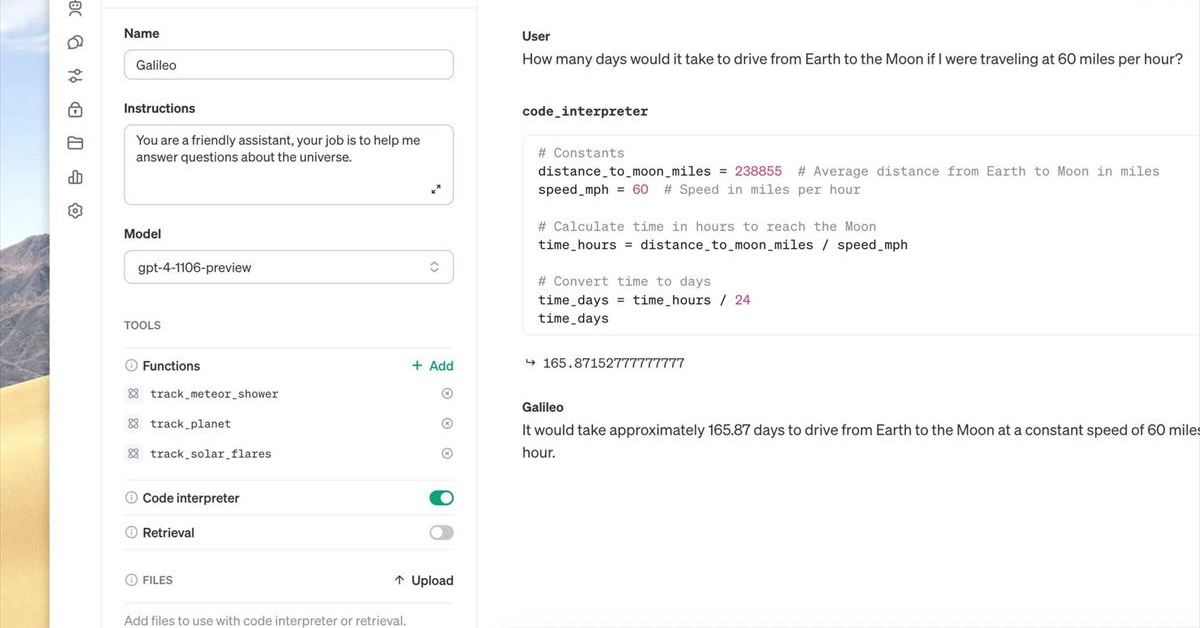Click Add to create a new function
Screen dimensions: 1200x628
432,366
